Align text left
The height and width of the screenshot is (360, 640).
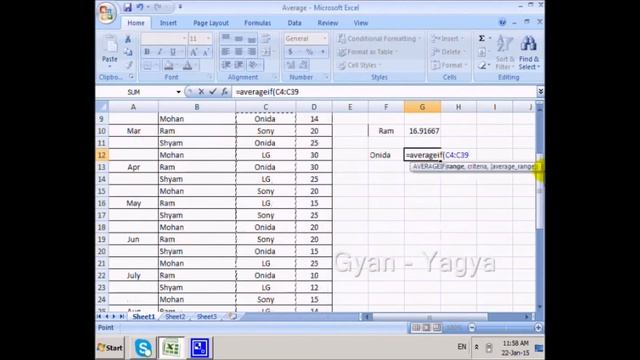[x=226, y=52]
